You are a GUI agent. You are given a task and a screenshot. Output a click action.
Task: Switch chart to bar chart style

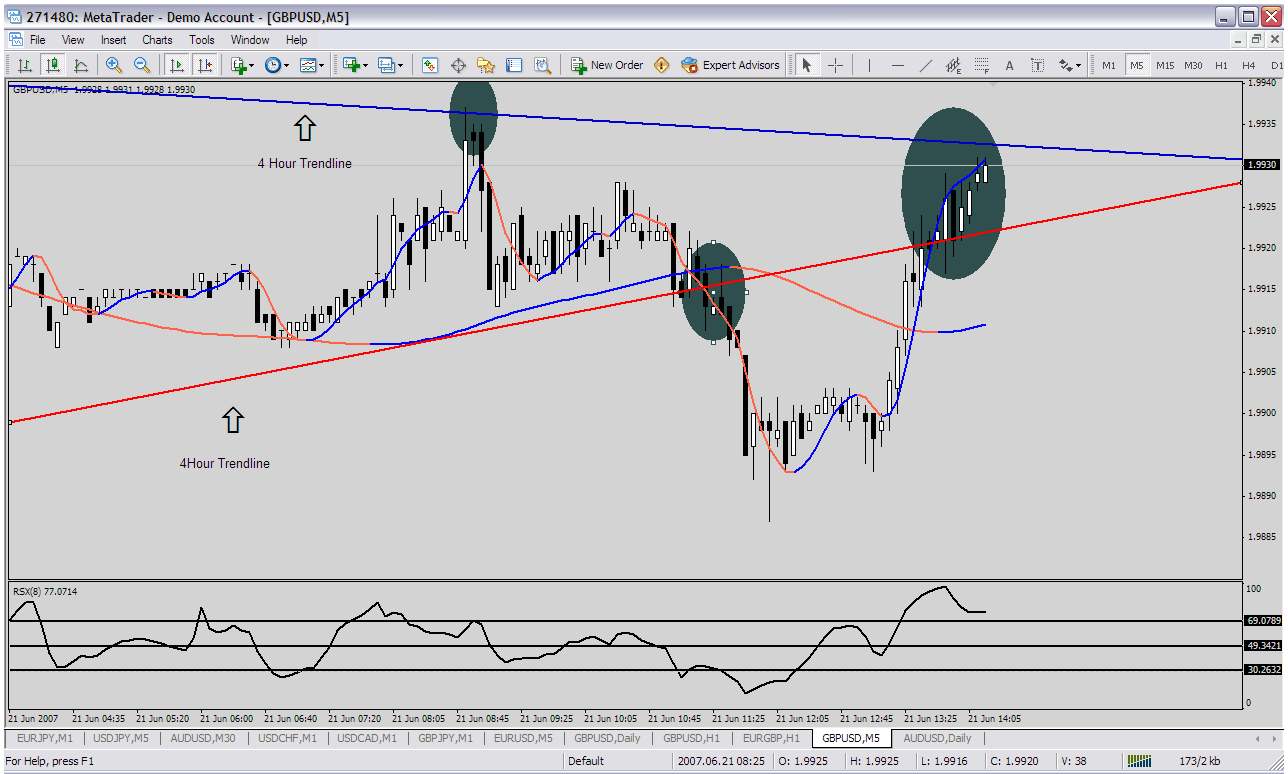click(x=25, y=65)
